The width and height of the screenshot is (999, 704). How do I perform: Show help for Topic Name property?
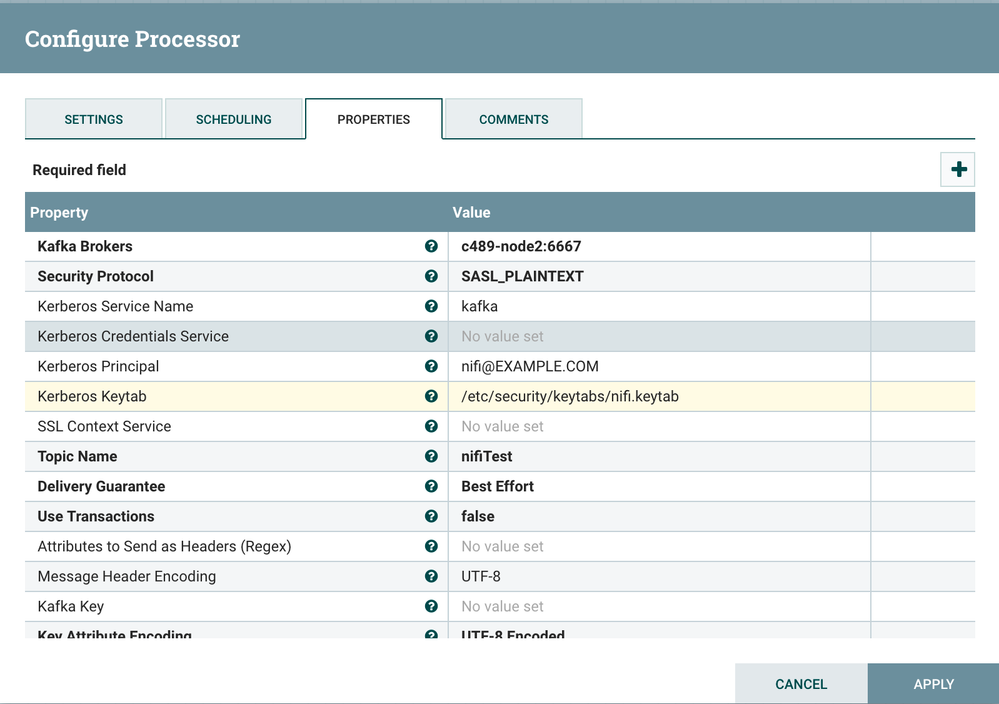(431, 456)
